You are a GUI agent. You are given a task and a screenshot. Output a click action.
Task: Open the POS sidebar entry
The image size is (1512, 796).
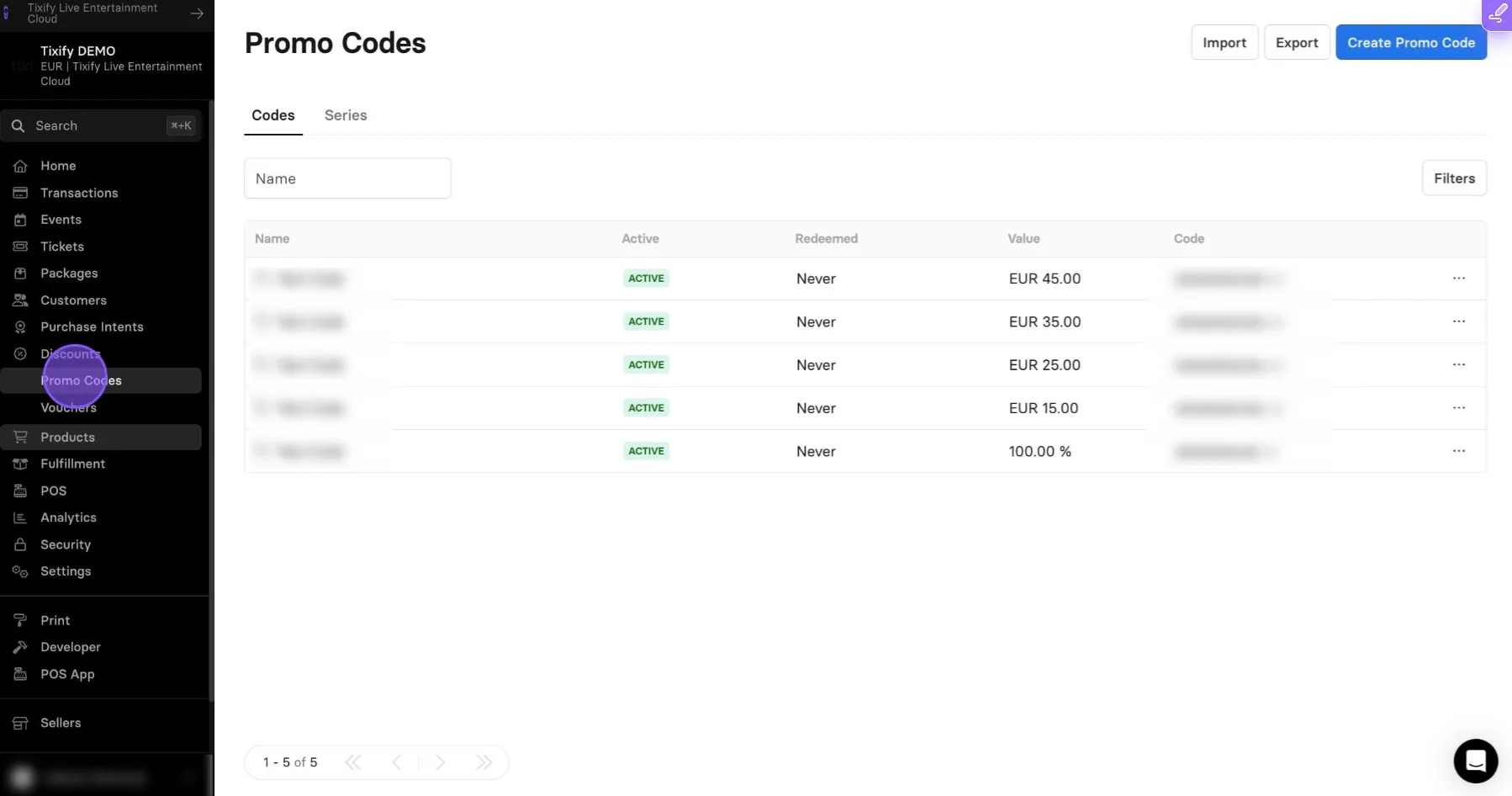[101, 491]
